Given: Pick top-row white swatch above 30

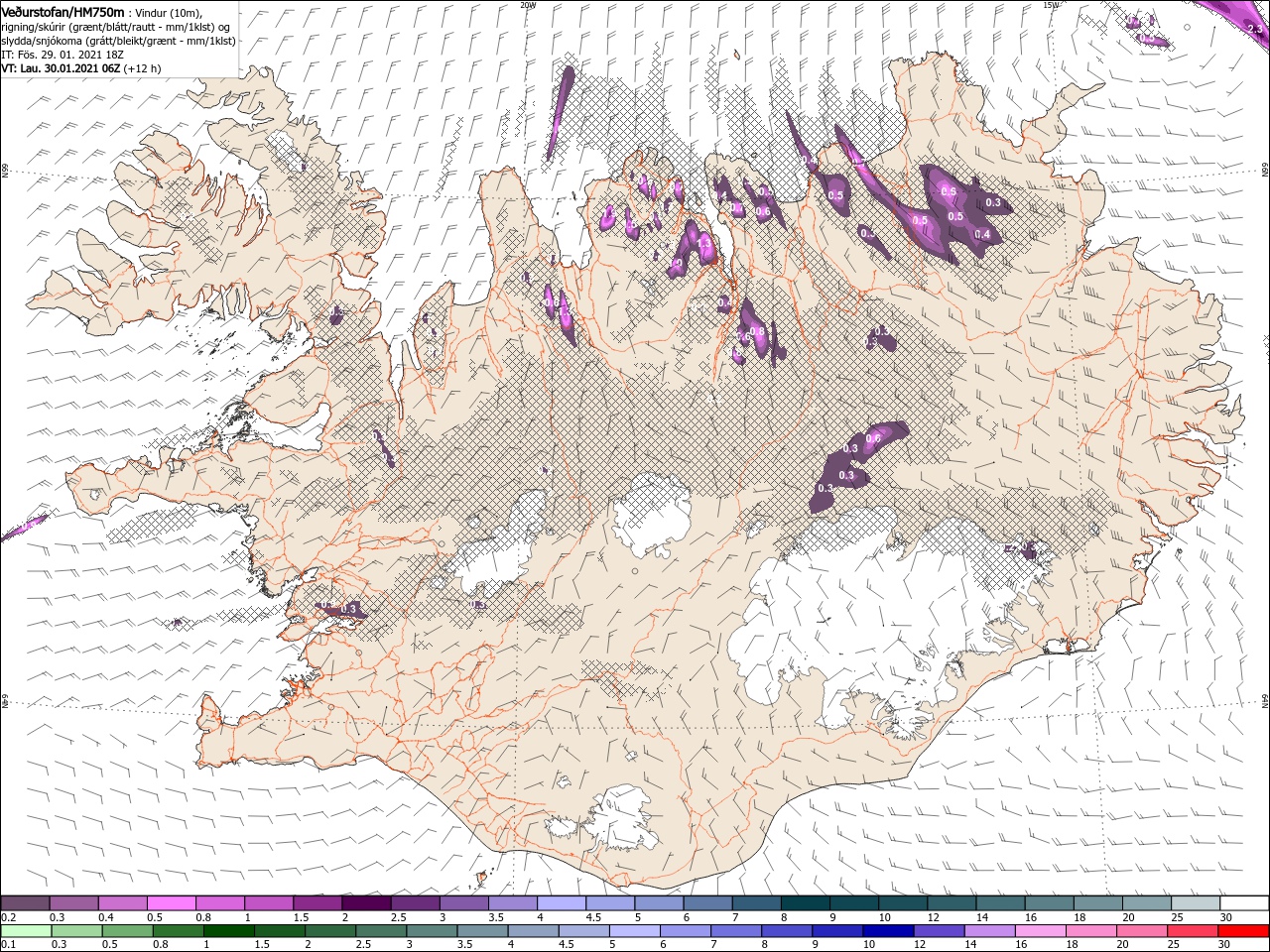Looking at the screenshot, I should [1243, 903].
